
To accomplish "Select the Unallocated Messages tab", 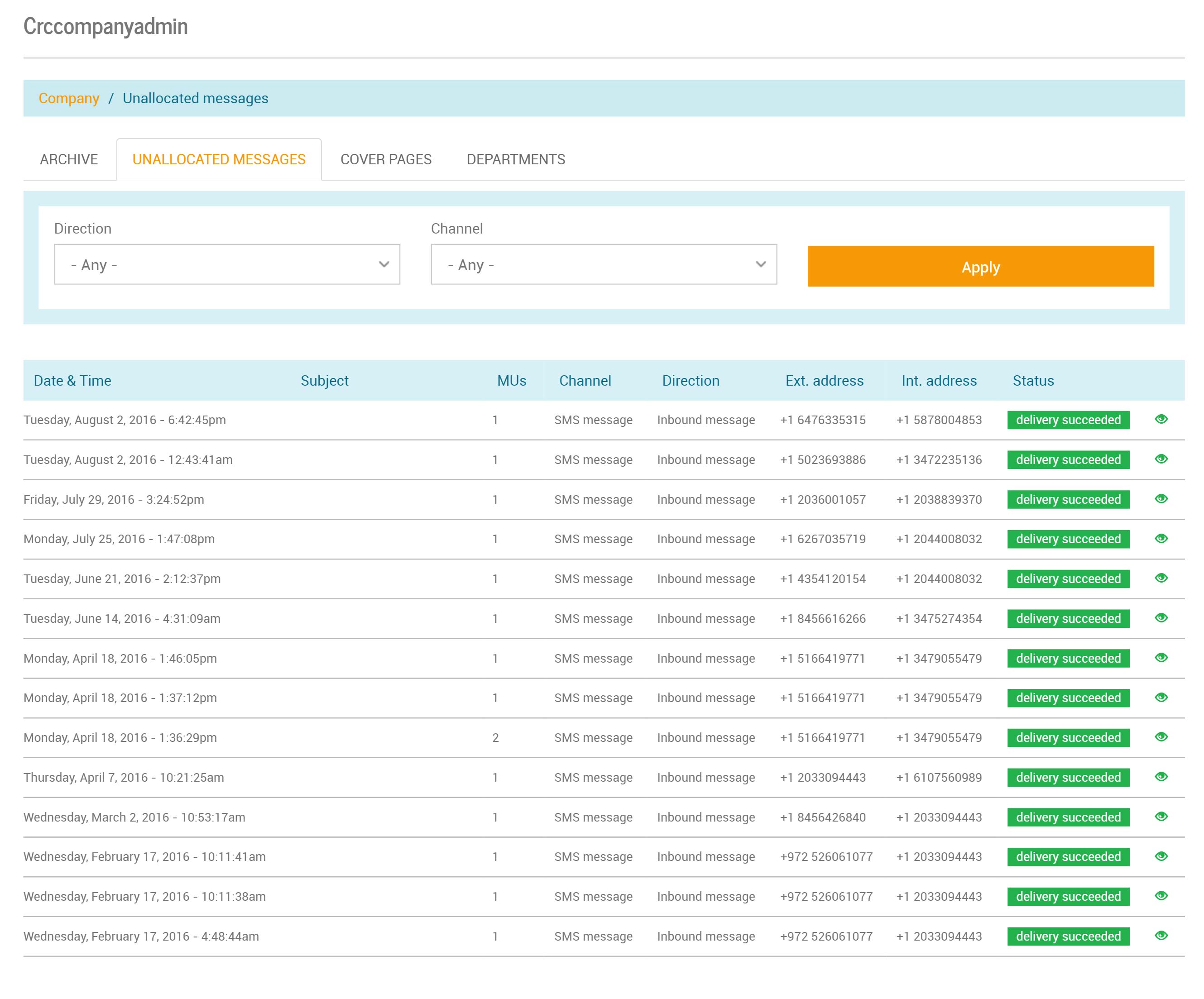I will point(219,159).
